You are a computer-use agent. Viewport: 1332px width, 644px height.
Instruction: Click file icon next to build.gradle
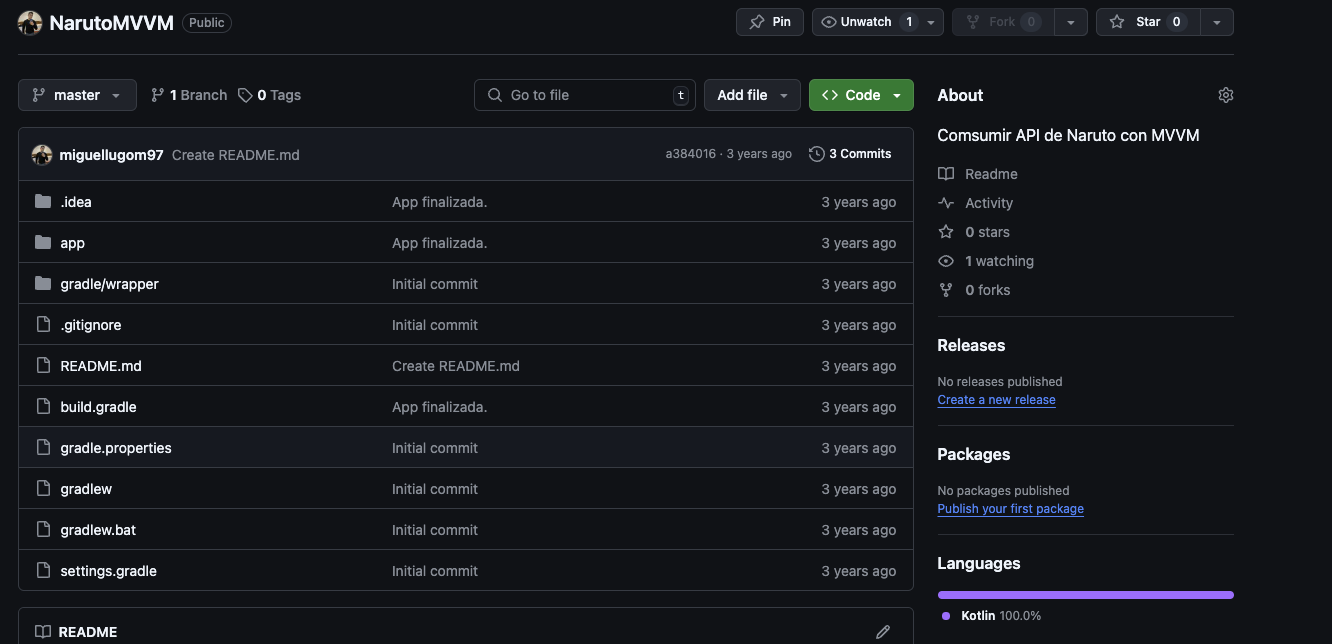tap(43, 407)
